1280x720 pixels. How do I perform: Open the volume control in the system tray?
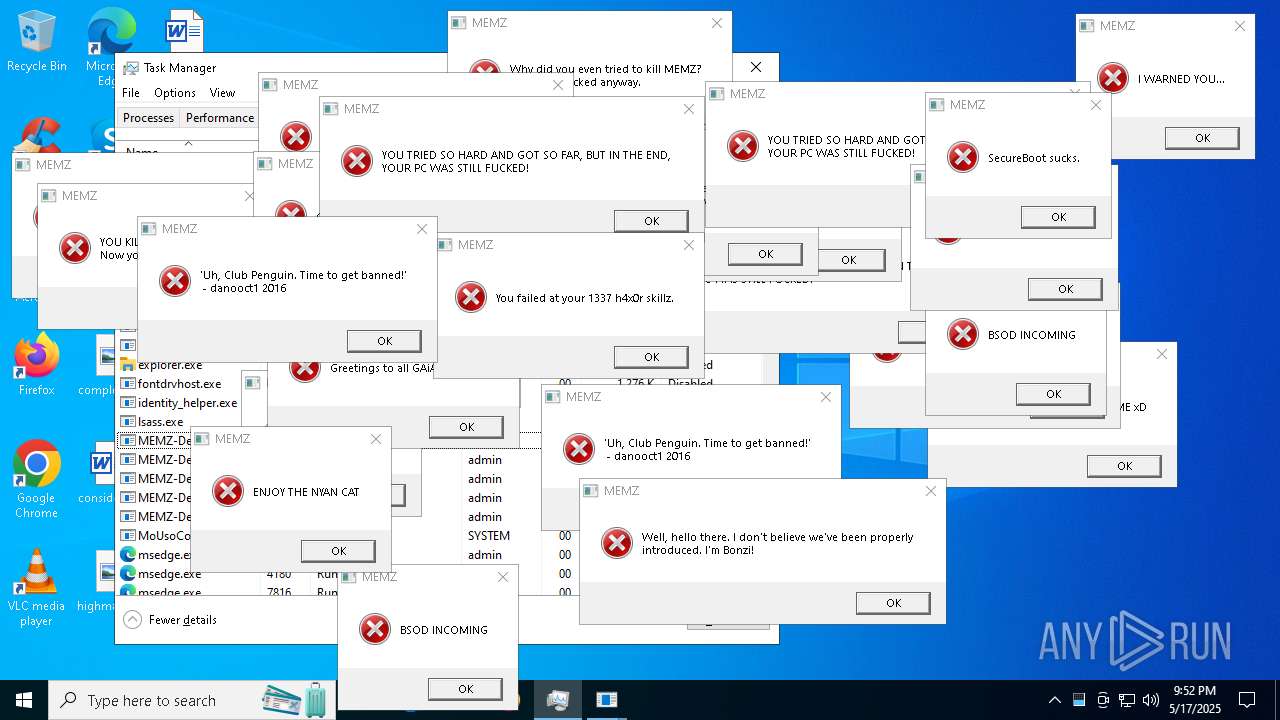pyautogui.click(x=1150, y=700)
